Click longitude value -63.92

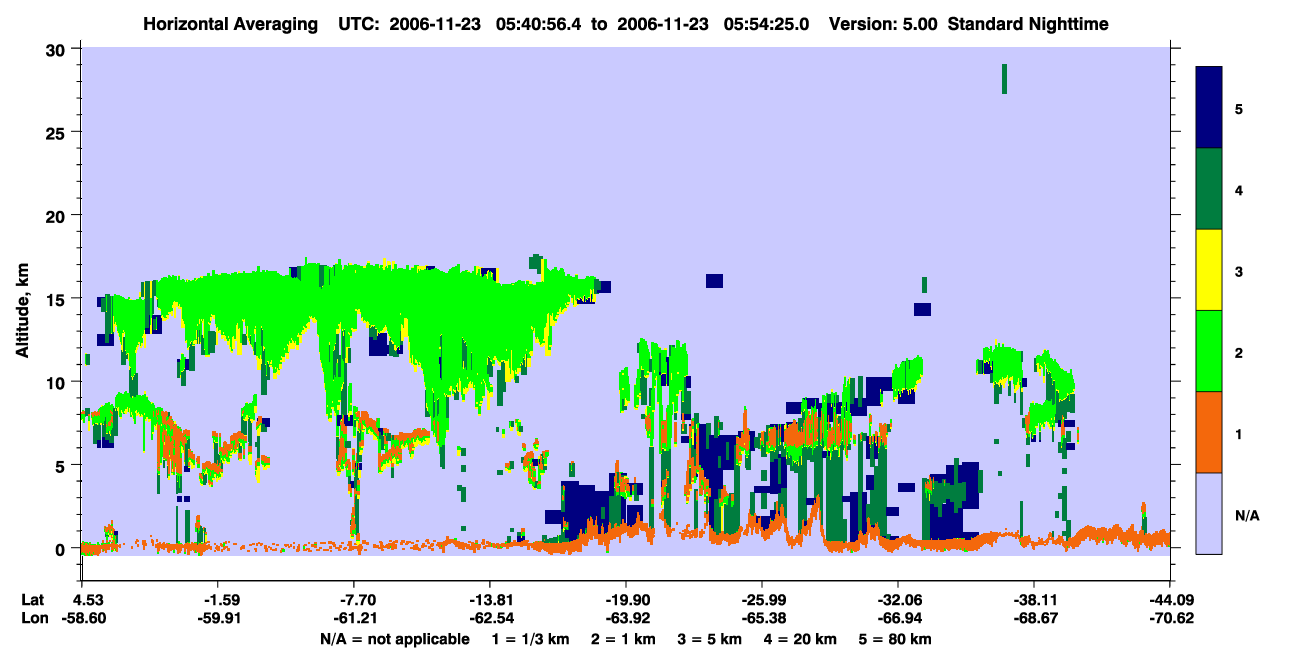tap(626, 618)
